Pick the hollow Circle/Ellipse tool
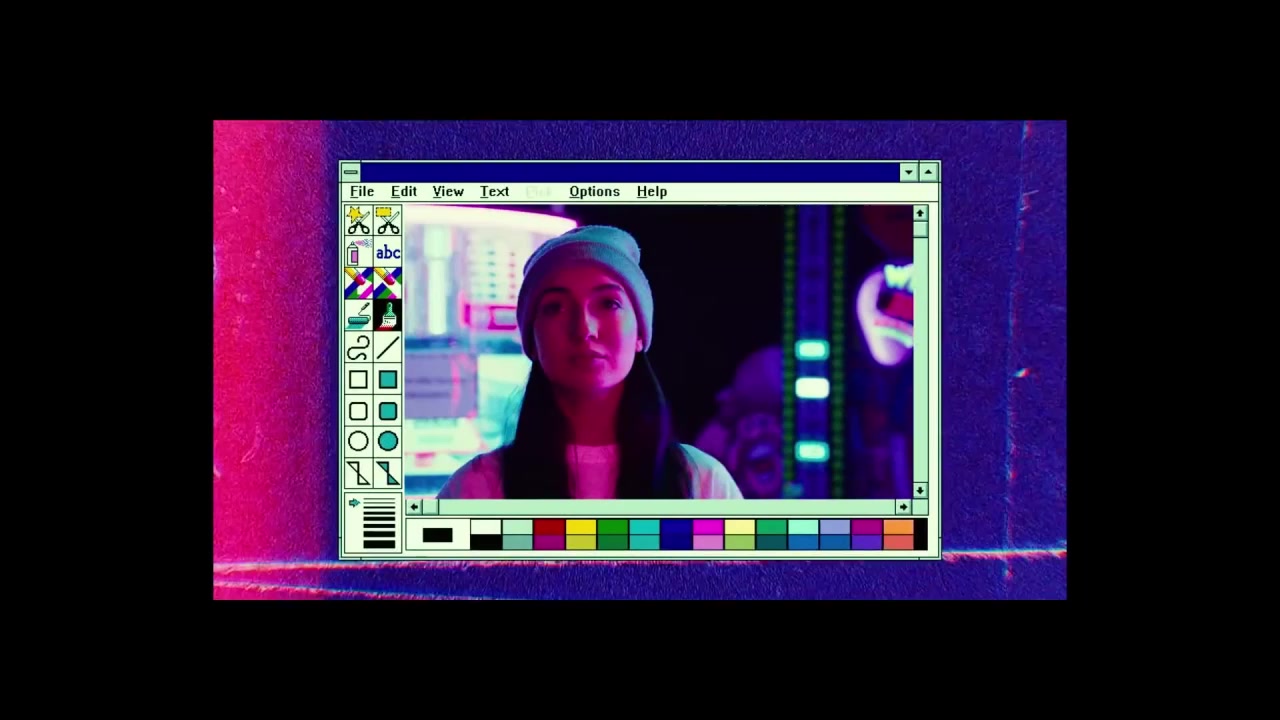 (x=358, y=442)
